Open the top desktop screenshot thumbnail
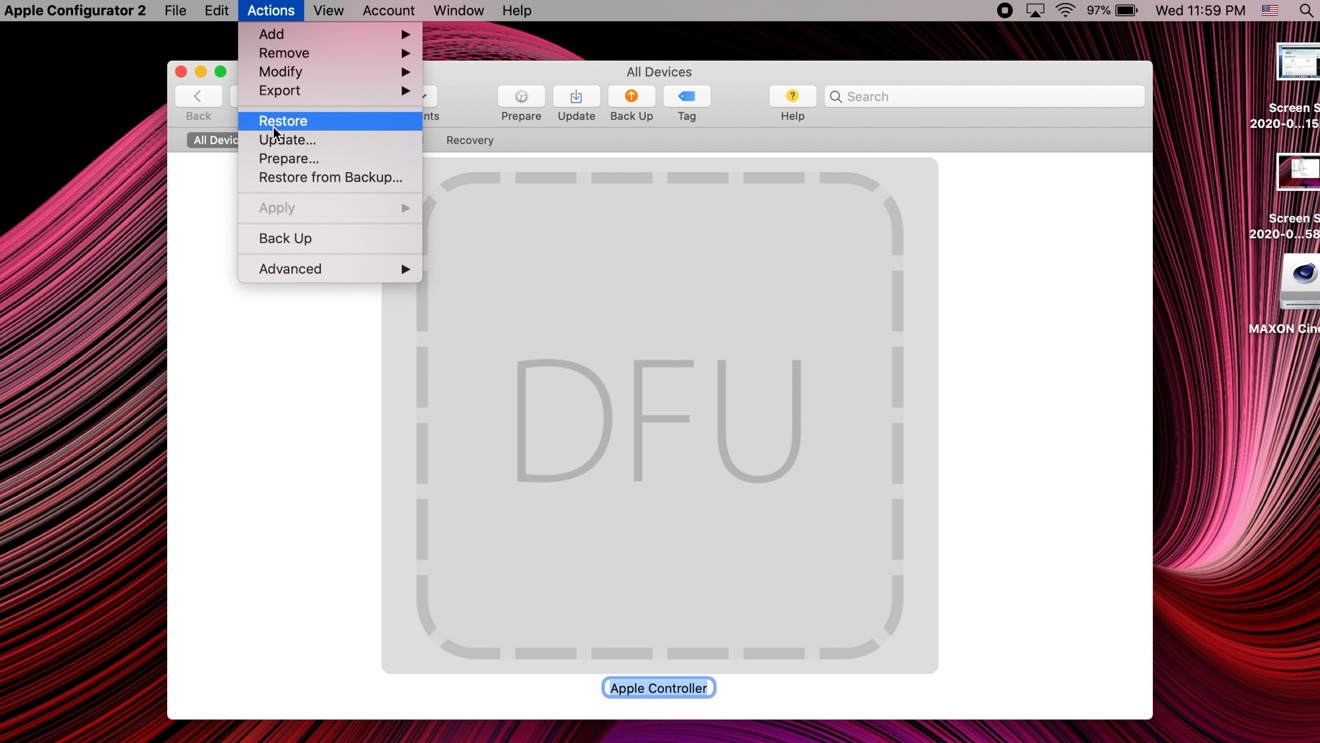Viewport: 1320px width, 743px height. click(x=1298, y=62)
